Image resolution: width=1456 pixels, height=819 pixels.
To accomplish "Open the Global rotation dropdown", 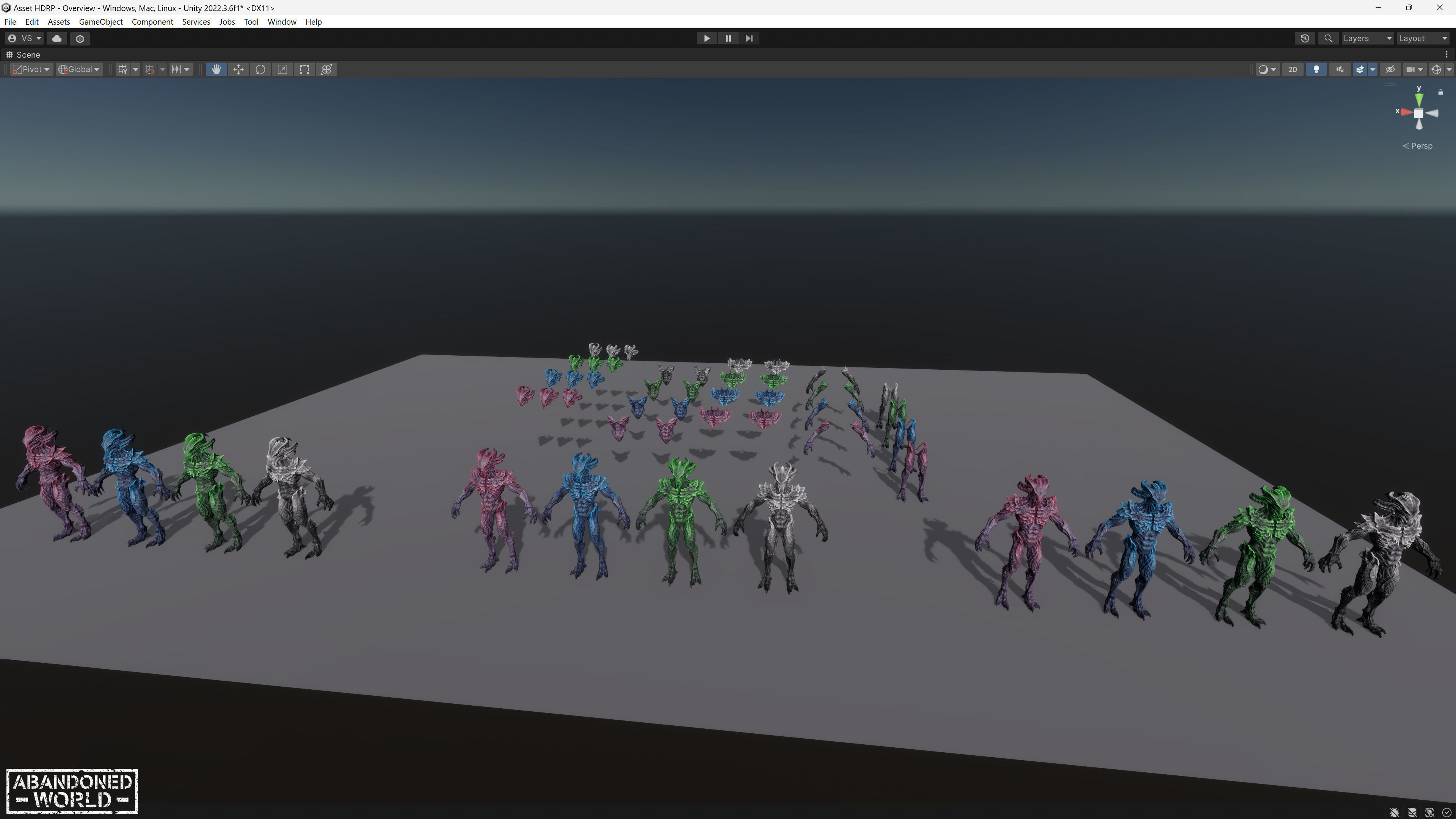I will (79, 69).
